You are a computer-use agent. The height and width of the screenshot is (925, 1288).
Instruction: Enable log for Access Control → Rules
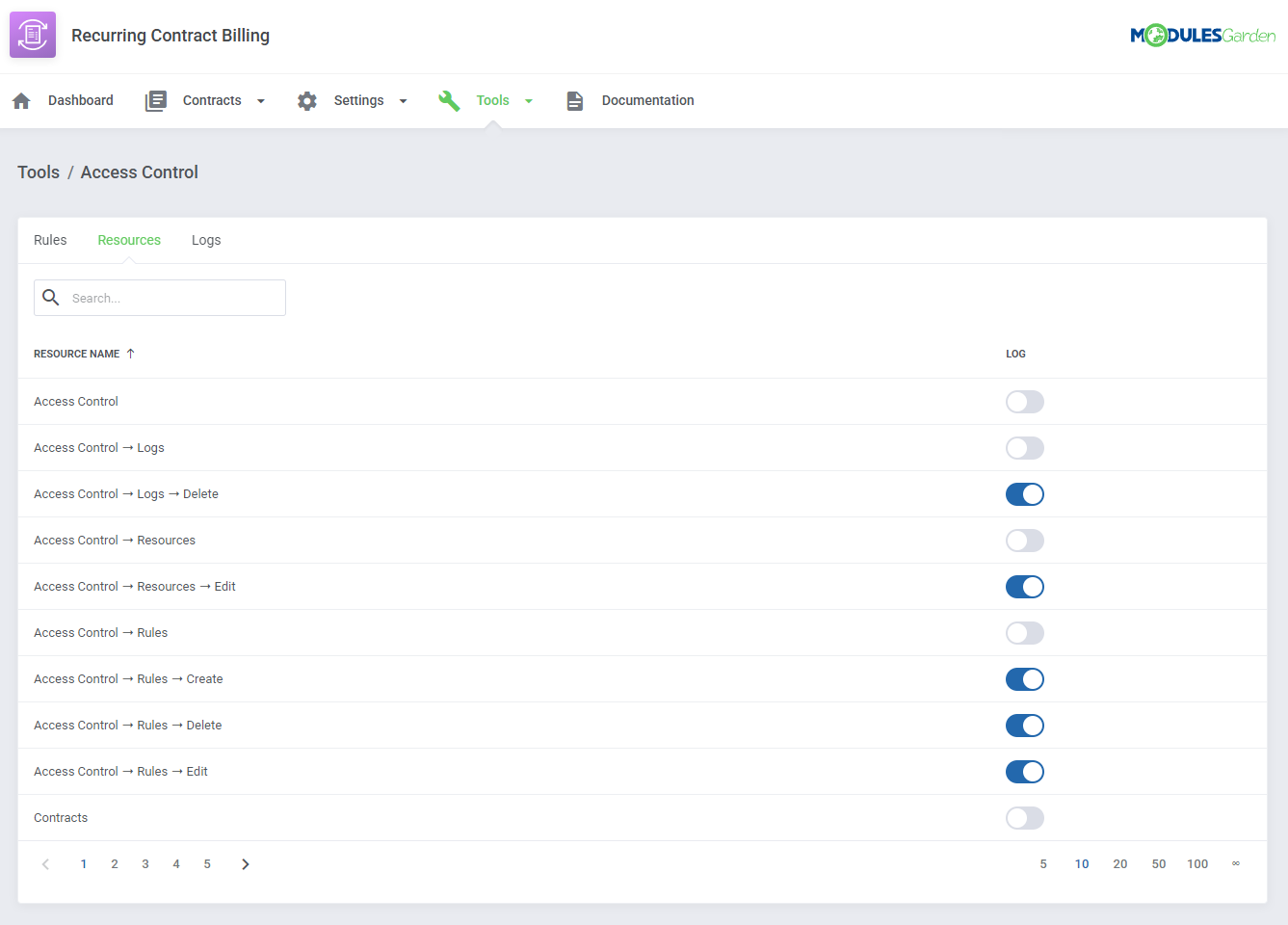tap(1025, 633)
